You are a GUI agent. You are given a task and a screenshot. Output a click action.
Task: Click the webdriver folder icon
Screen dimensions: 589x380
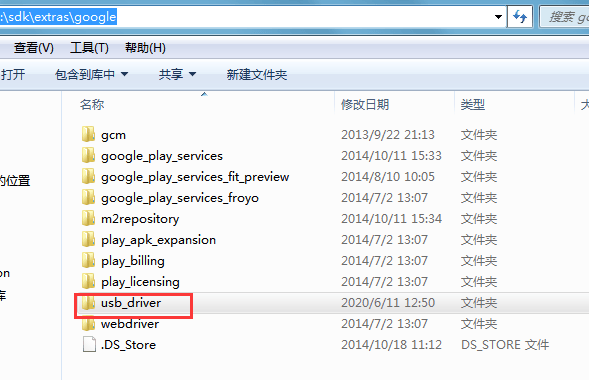pos(89,323)
